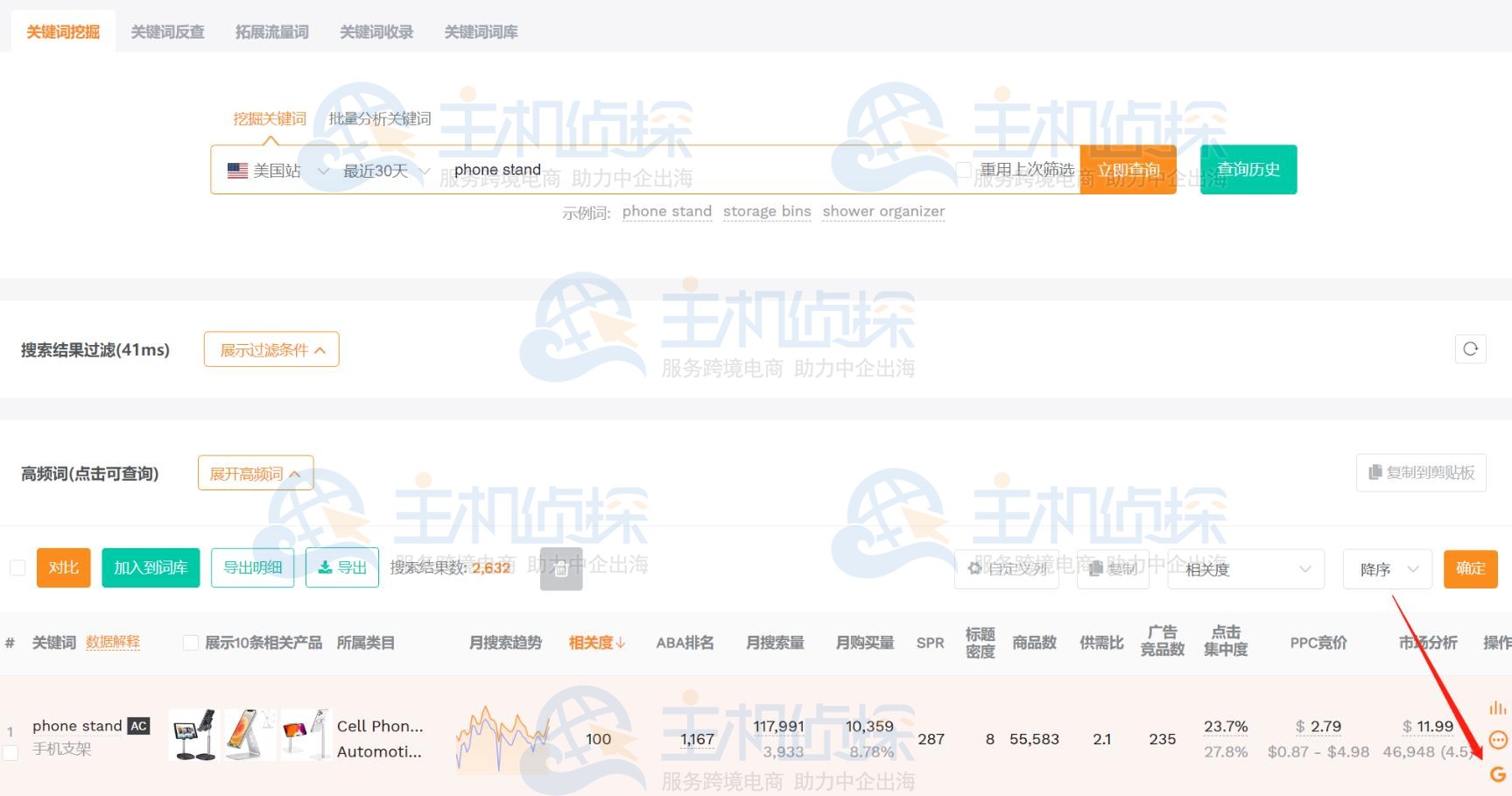Open the monthly search trend sparkline chart
The width and height of the screenshot is (1512, 796).
click(503, 739)
